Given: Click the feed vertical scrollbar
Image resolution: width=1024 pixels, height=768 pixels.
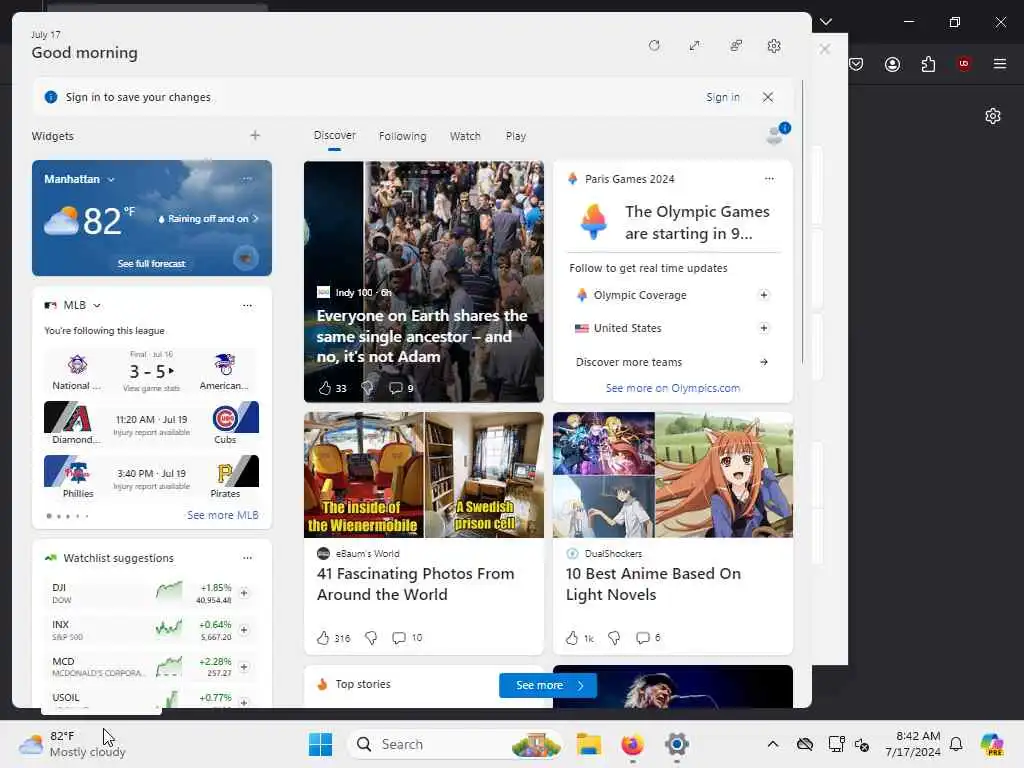Looking at the screenshot, I should click(802, 222).
